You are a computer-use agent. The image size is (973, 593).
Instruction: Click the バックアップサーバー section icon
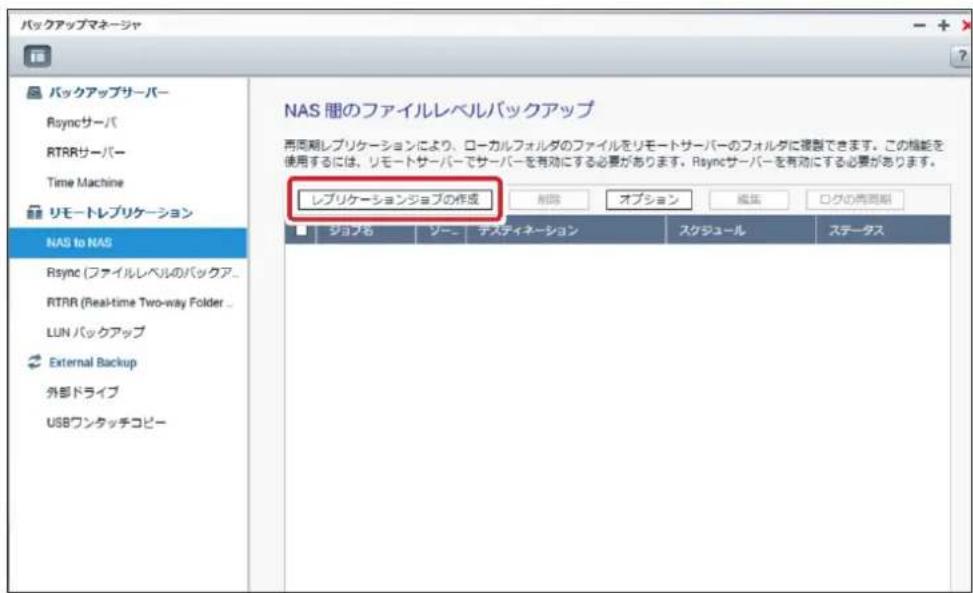[34, 93]
